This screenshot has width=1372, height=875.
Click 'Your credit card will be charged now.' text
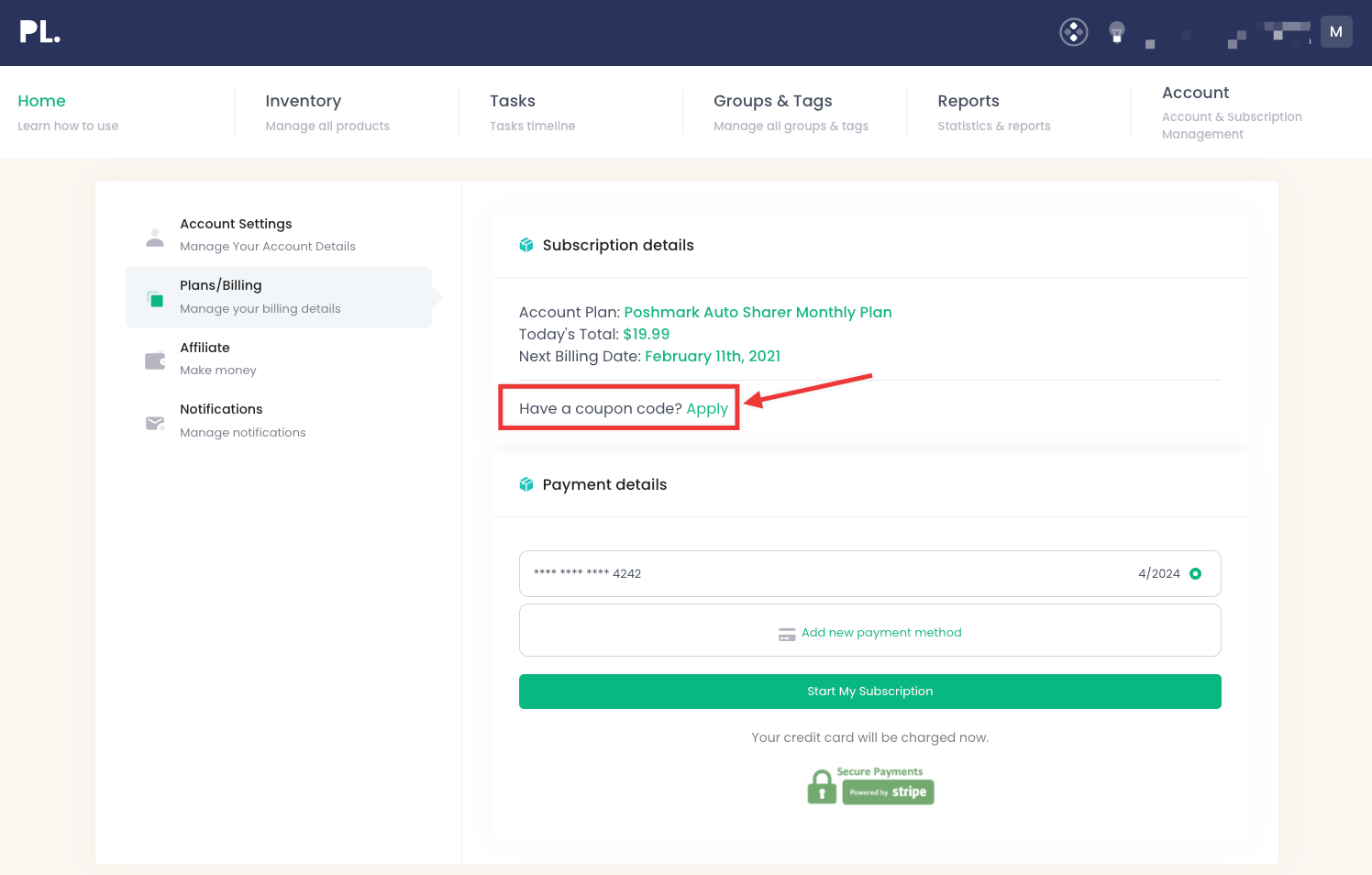(869, 737)
